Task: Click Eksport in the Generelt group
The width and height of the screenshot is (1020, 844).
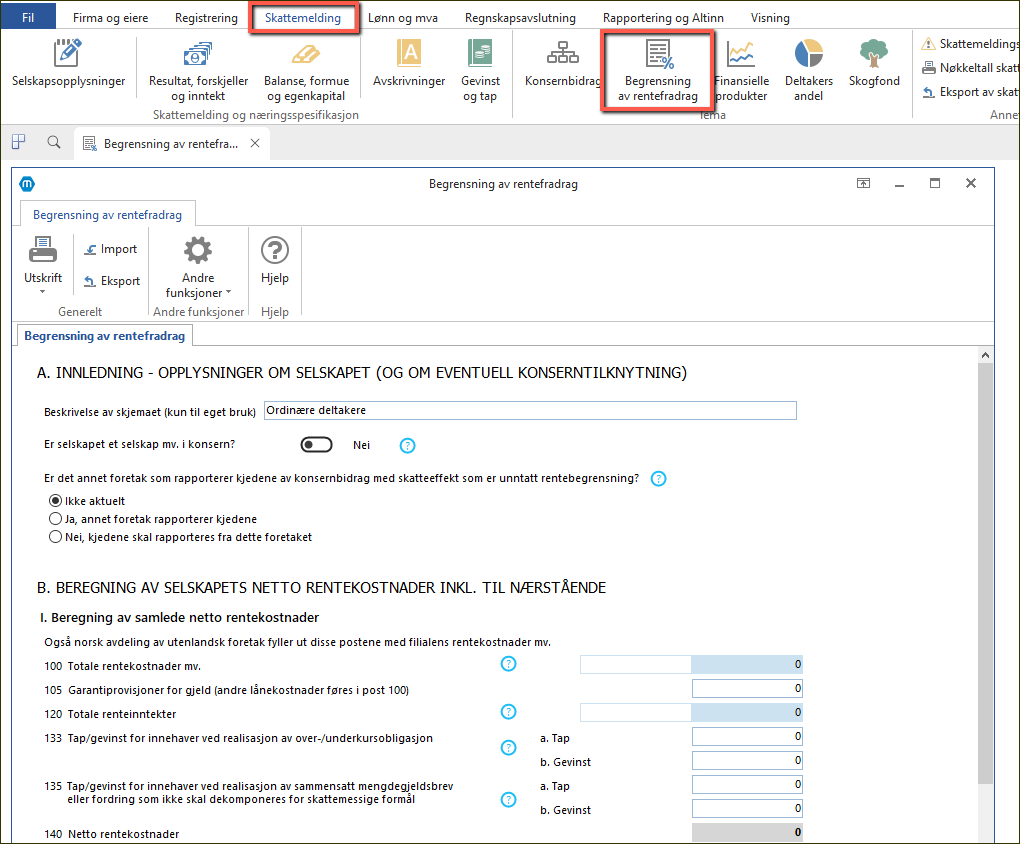Action: 112,281
